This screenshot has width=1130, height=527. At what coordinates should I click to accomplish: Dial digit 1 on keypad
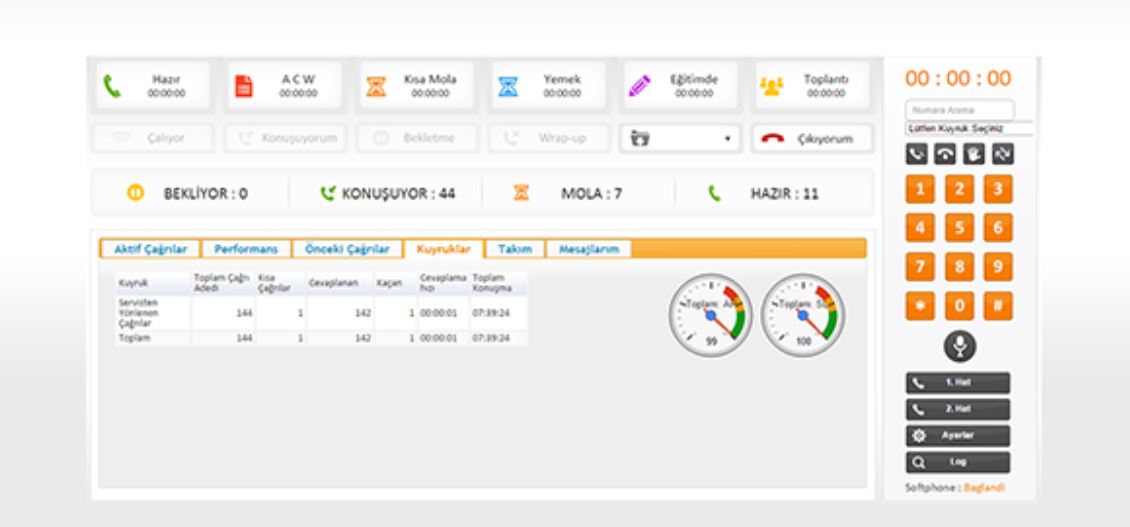click(920, 190)
